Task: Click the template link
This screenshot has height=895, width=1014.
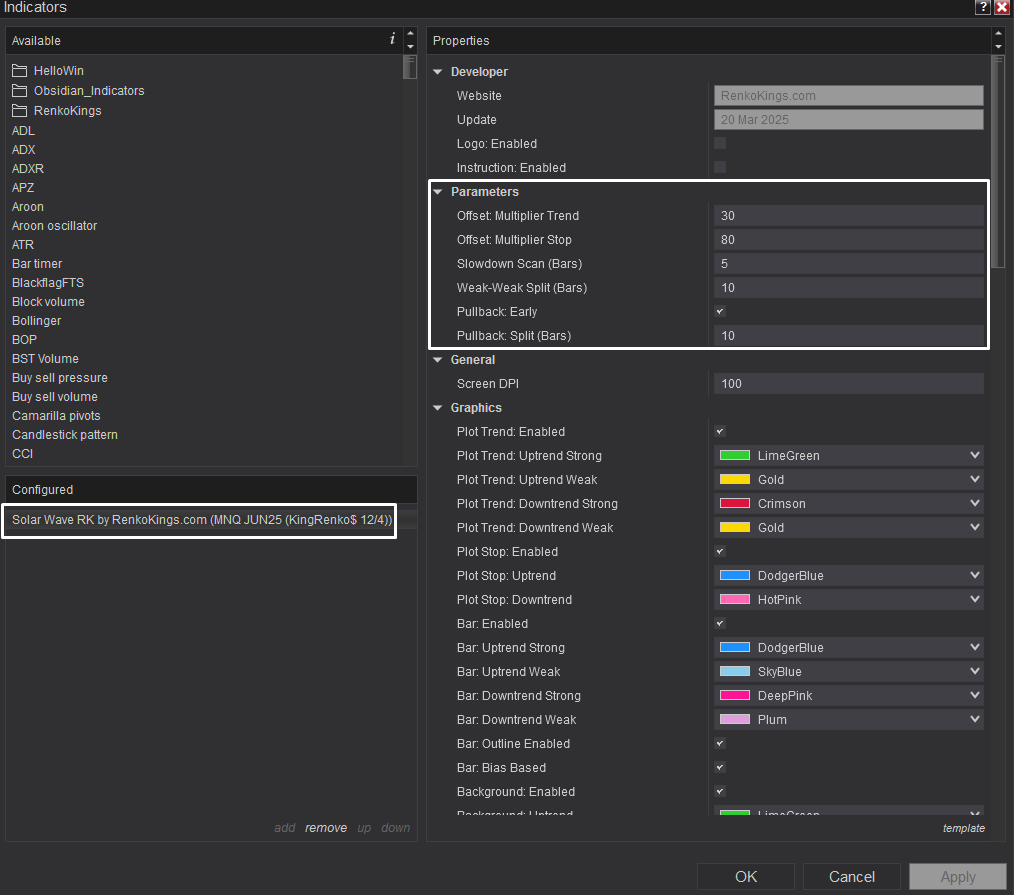Action: [964, 828]
